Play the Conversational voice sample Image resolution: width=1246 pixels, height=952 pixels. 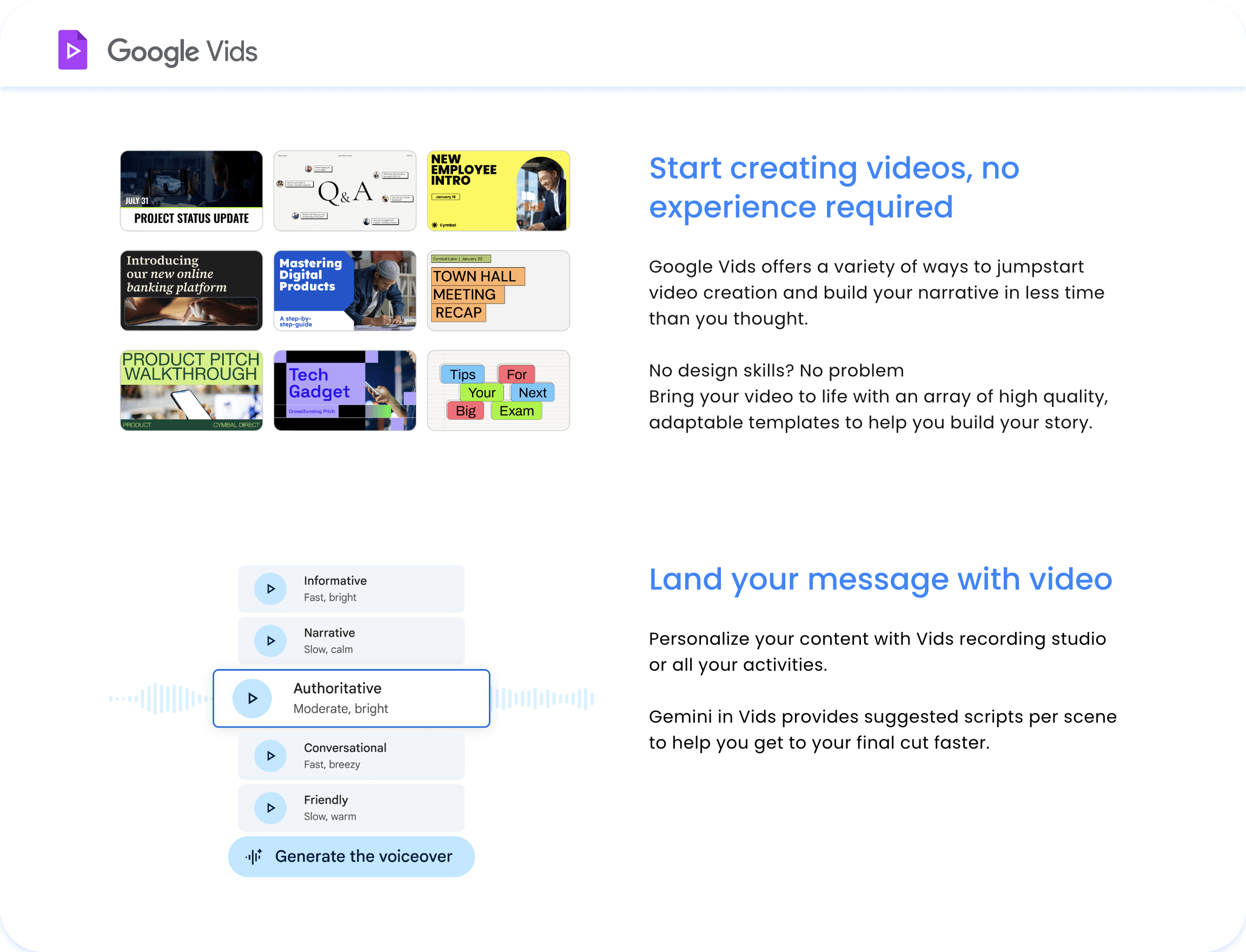click(270, 756)
